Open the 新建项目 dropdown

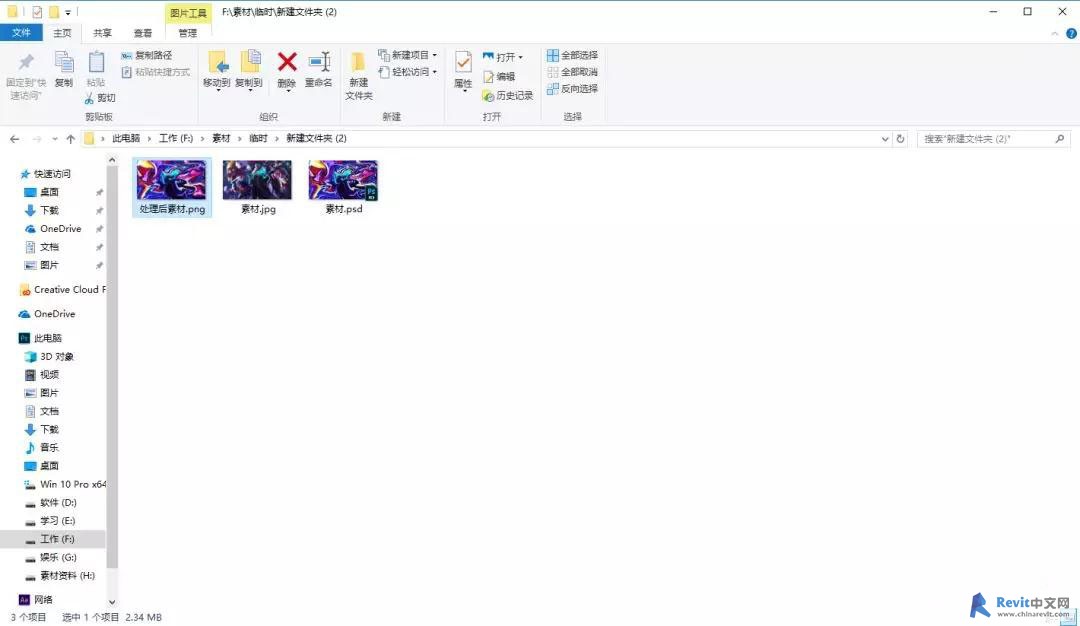pos(408,55)
